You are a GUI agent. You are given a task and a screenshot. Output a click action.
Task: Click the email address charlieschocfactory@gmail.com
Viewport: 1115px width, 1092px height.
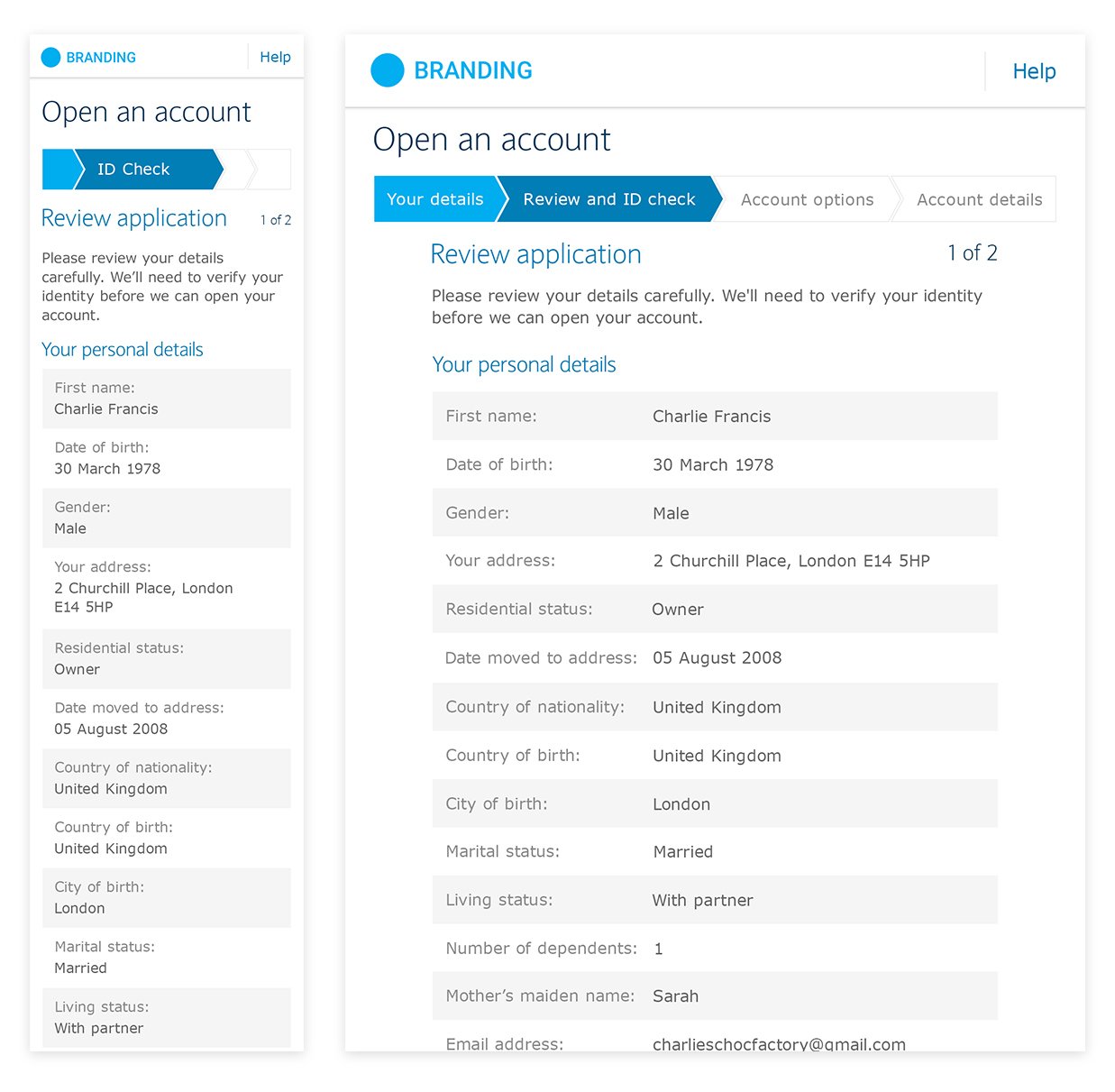pos(779,1044)
